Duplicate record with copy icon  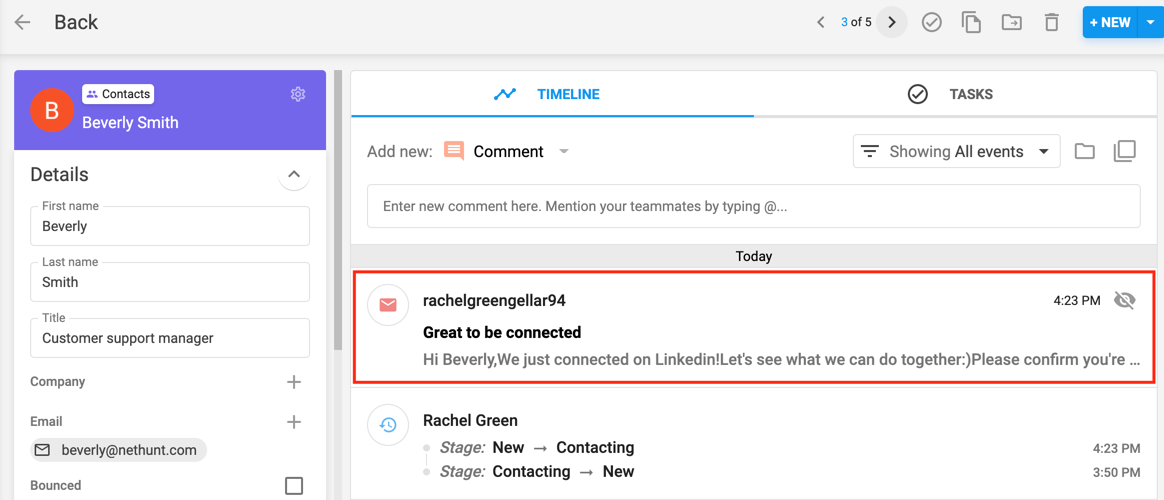(x=971, y=22)
